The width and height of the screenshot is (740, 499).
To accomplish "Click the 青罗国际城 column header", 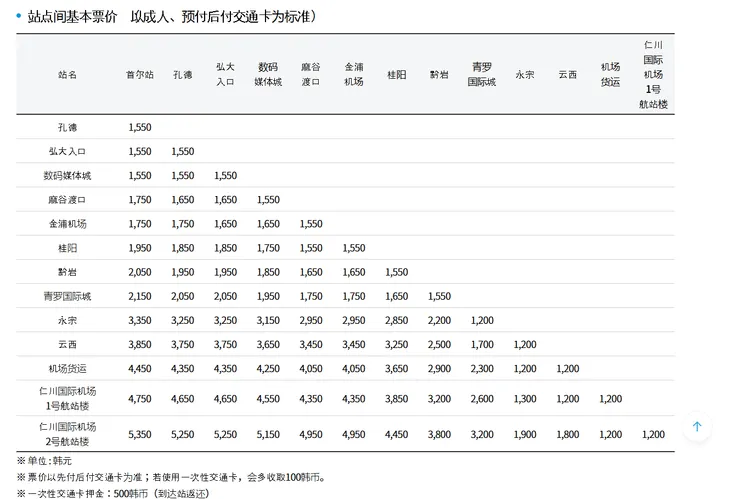I will [x=482, y=75].
